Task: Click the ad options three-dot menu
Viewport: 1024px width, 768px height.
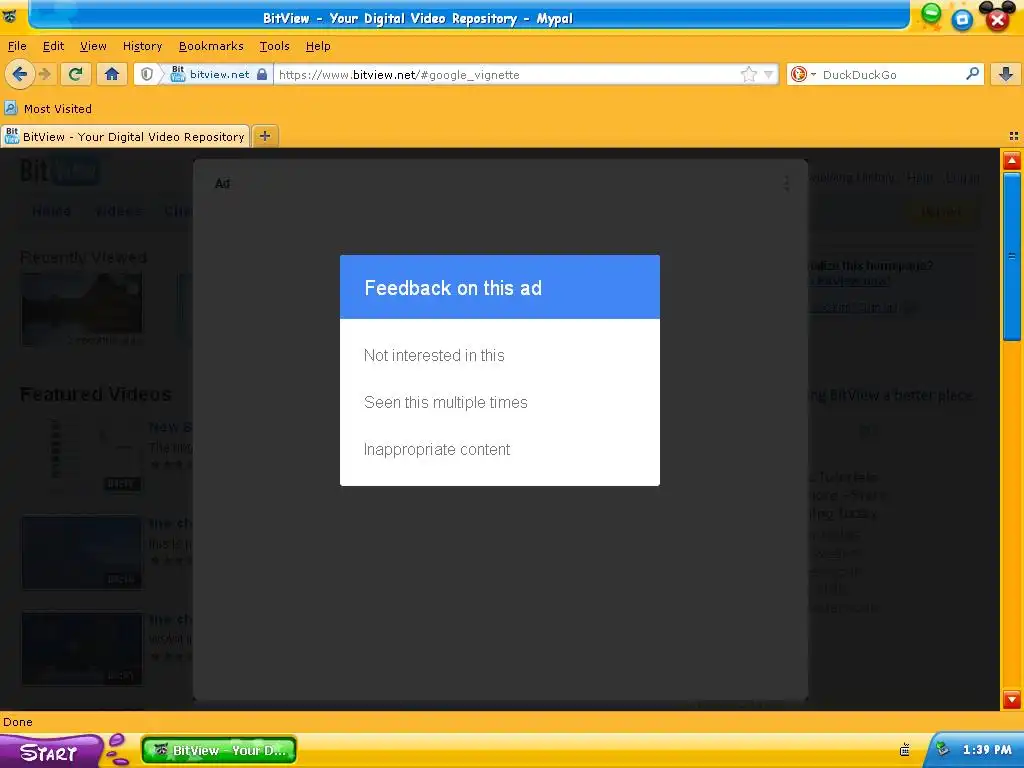Action: [787, 184]
